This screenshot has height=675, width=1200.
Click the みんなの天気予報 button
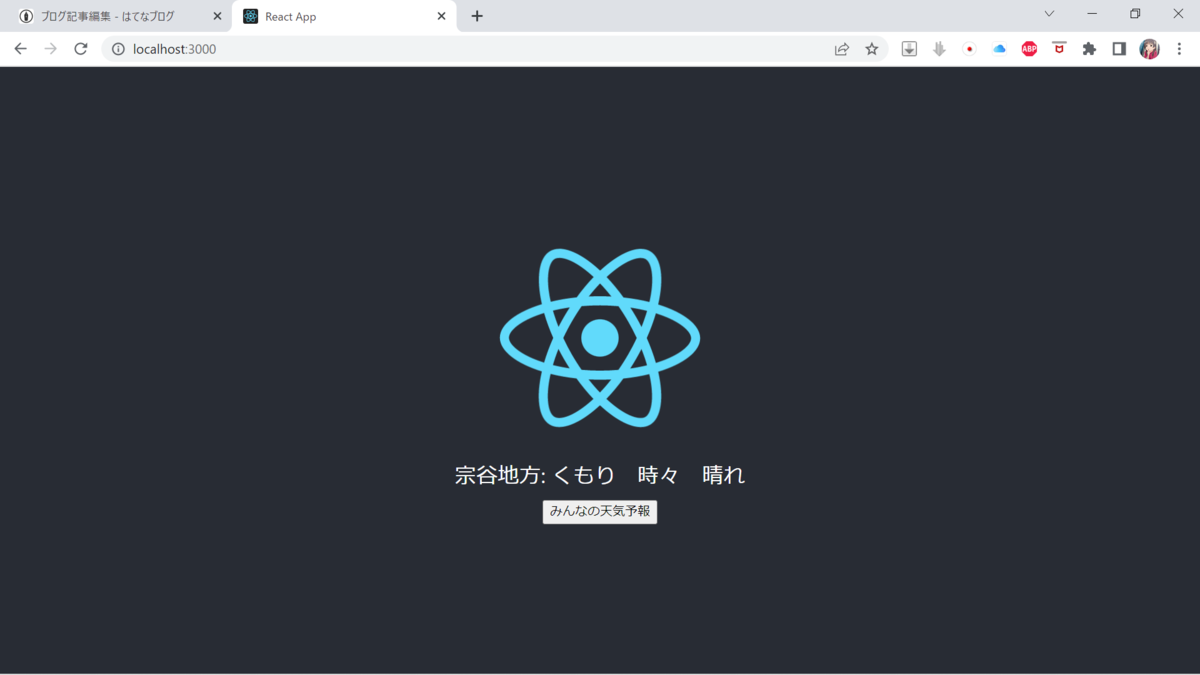tap(600, 512)
